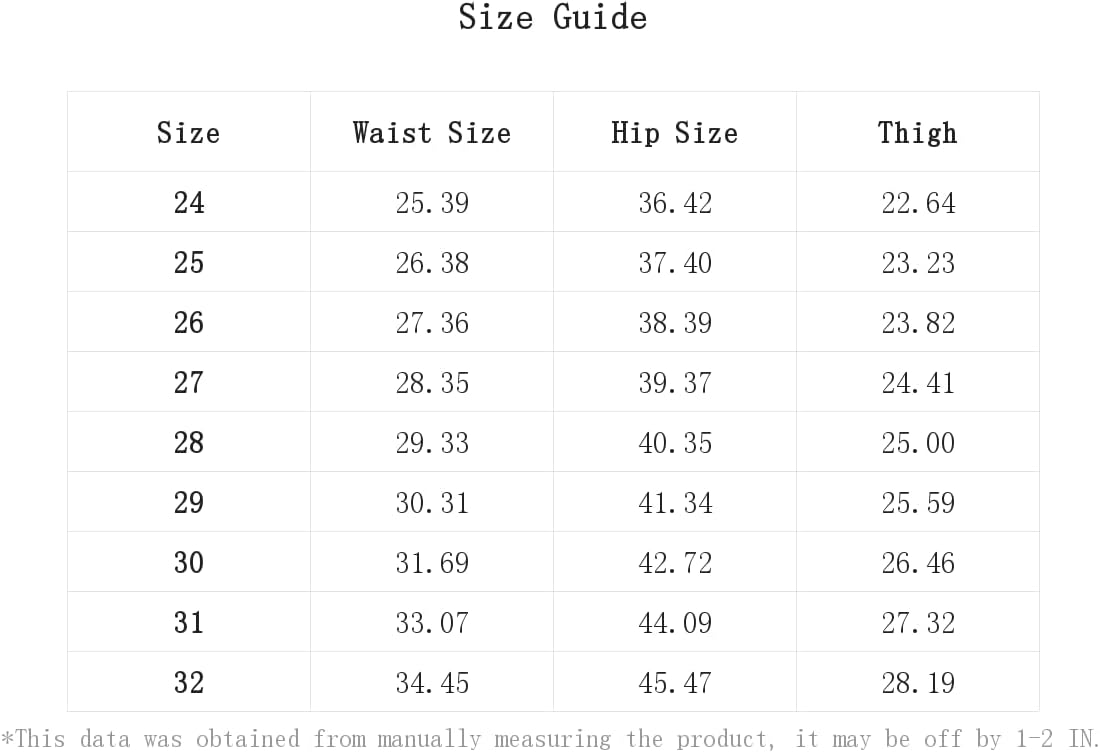This screenshot has height=753, width=1100.
Task: Select thigh value 22.64
Action: (918, 203)
